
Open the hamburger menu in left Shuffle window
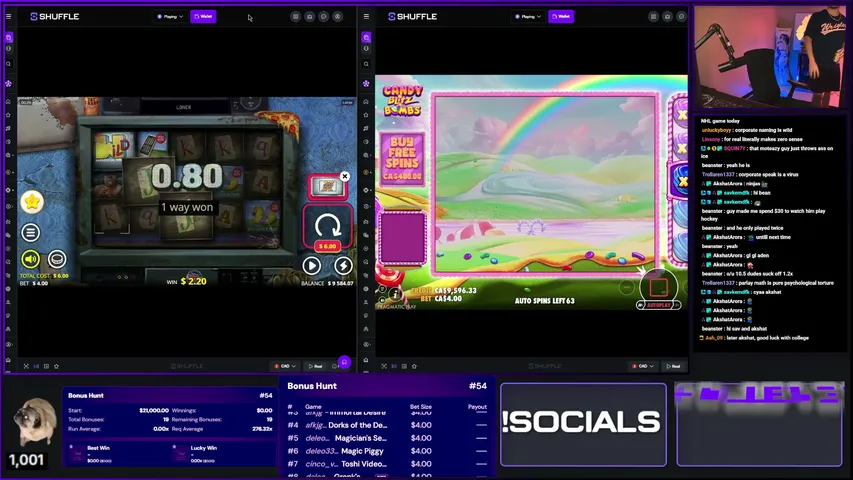coord(8,16)
